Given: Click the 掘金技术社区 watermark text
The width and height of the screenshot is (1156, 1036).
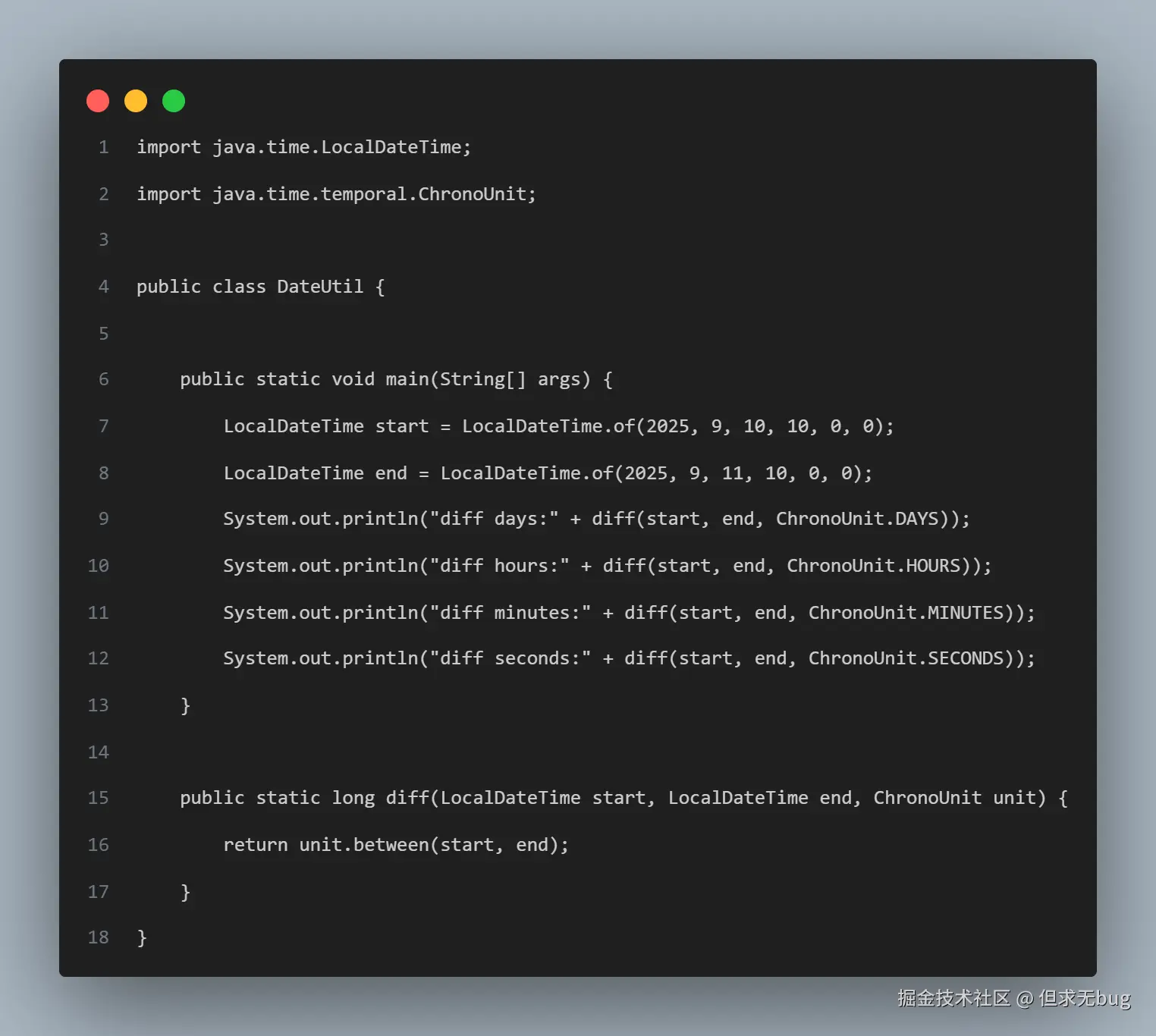Looking at the screenshot, I should pos(953,998).
